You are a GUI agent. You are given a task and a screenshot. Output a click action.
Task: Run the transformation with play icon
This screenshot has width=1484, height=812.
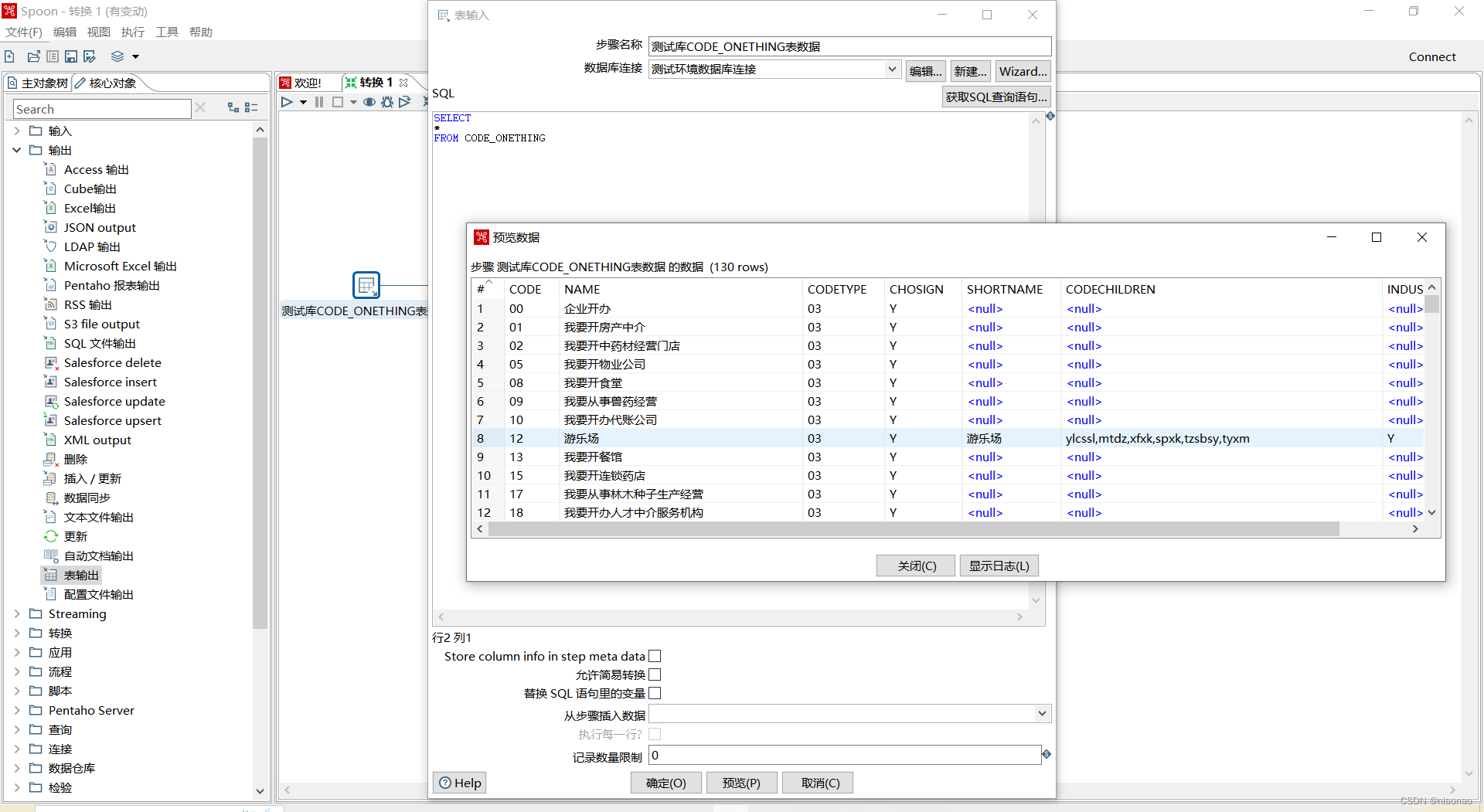pos(287,102)
